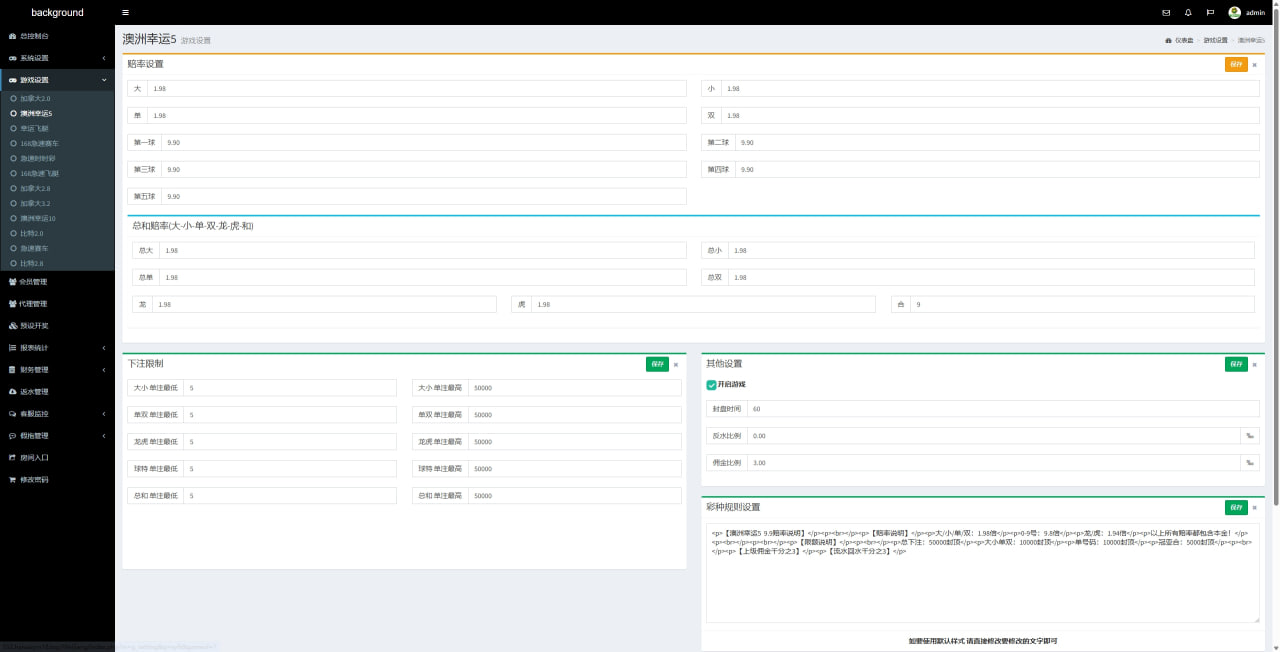Close the 其他设置 panel via X icon
Image resolution: width=1280 pixels, height=652 pixels.
coord(1255,365)
